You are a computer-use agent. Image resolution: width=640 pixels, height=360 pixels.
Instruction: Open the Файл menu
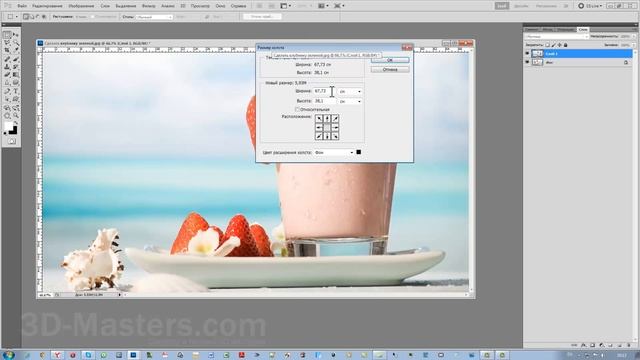[22, 6]
